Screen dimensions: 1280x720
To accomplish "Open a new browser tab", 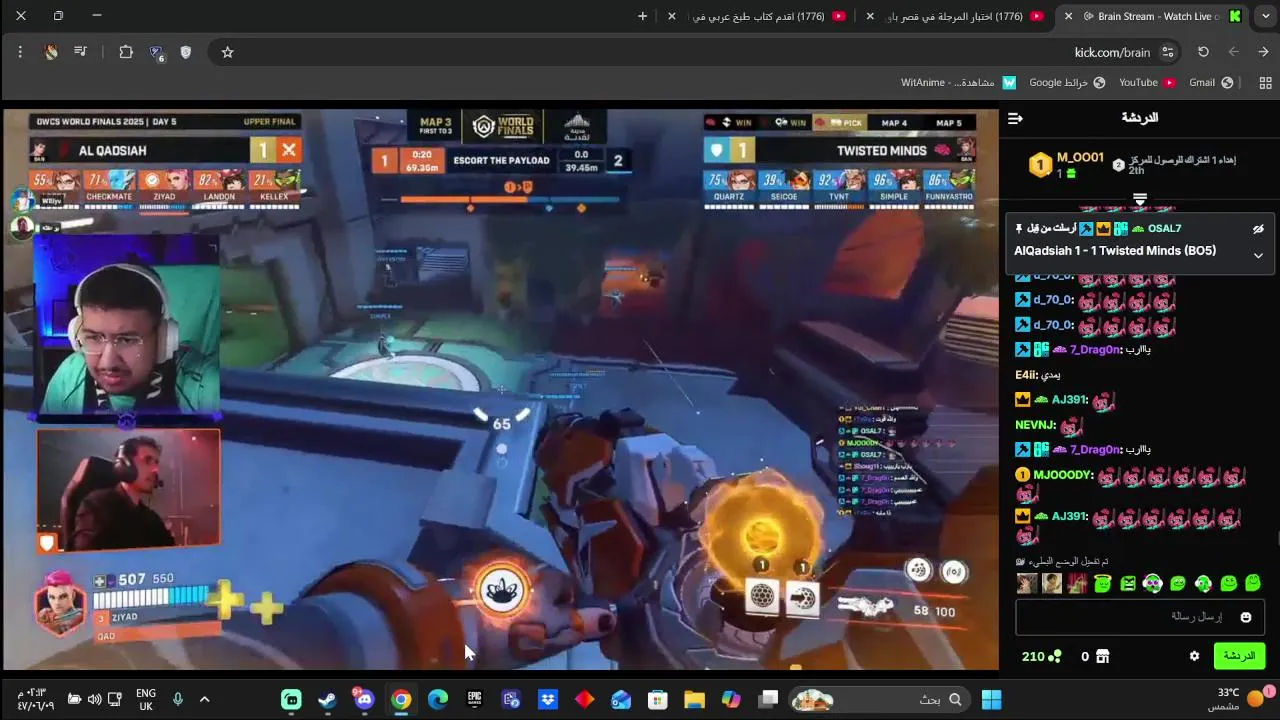I will pos(642,16).
